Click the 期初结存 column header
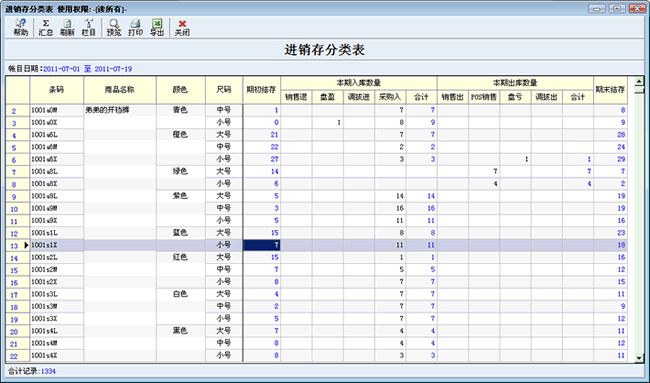 [262, 90]
